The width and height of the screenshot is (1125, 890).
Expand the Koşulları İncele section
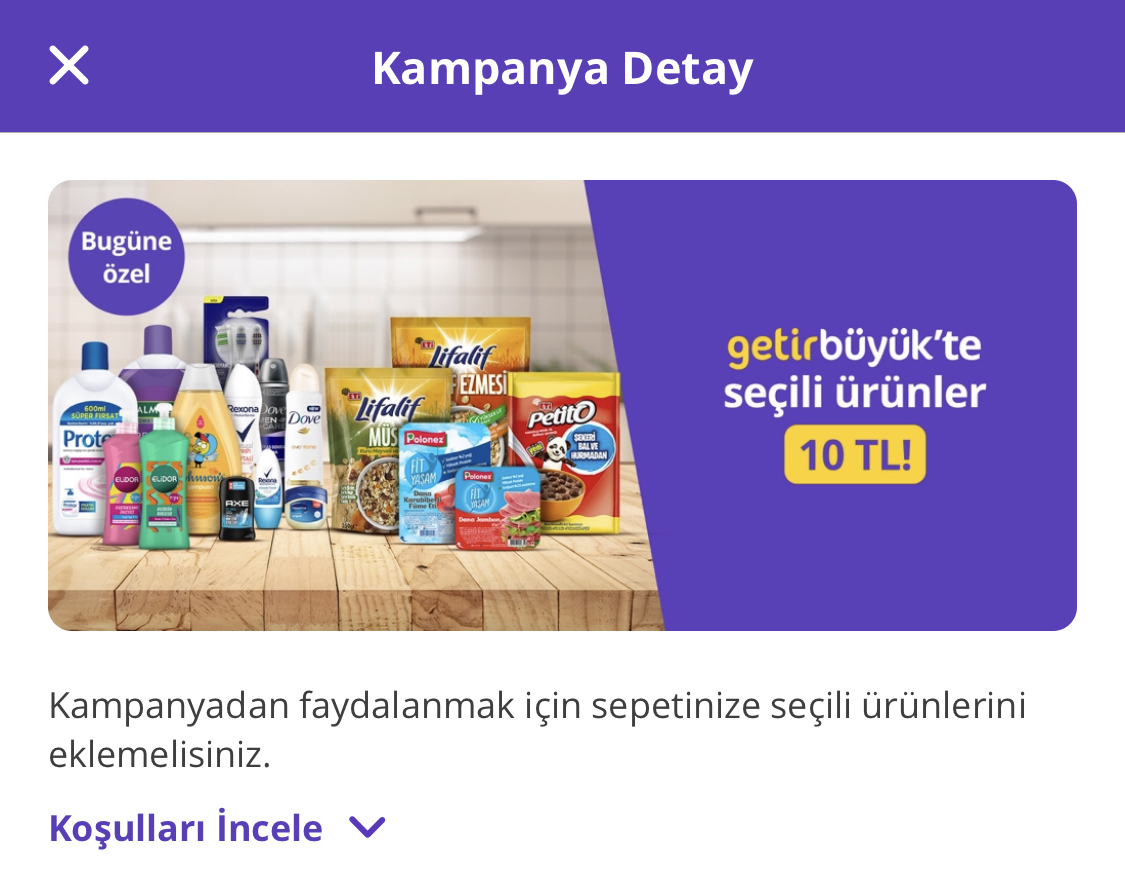pos(217,828)
